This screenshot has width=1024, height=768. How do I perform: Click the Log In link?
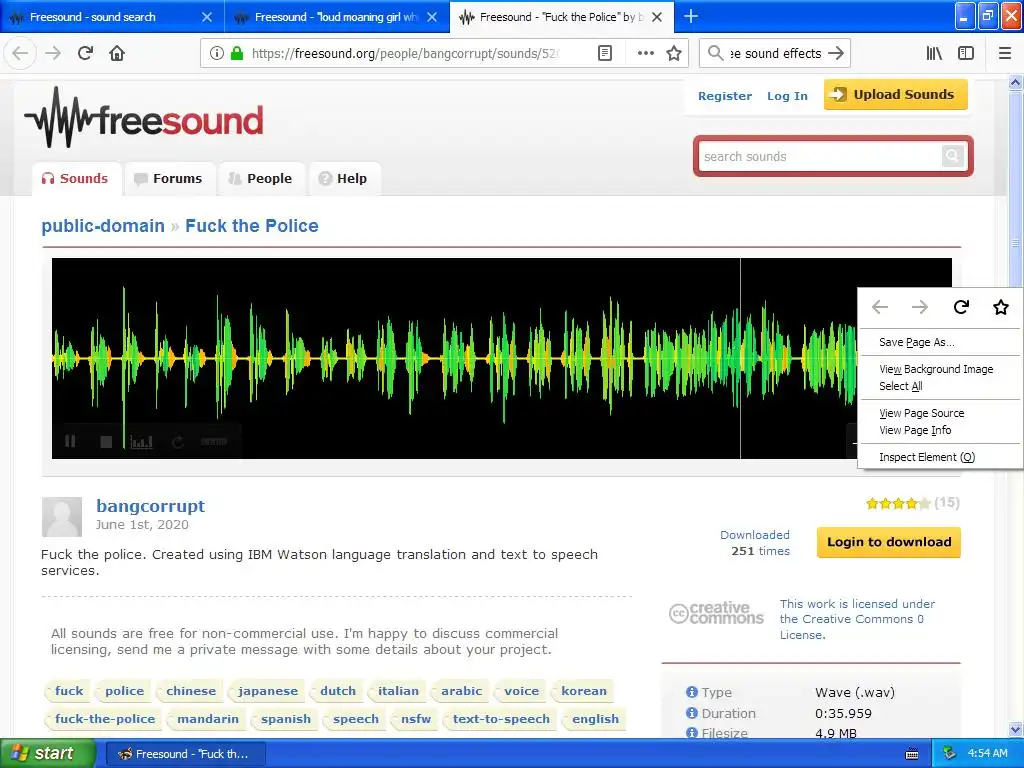tap(787, 96)
